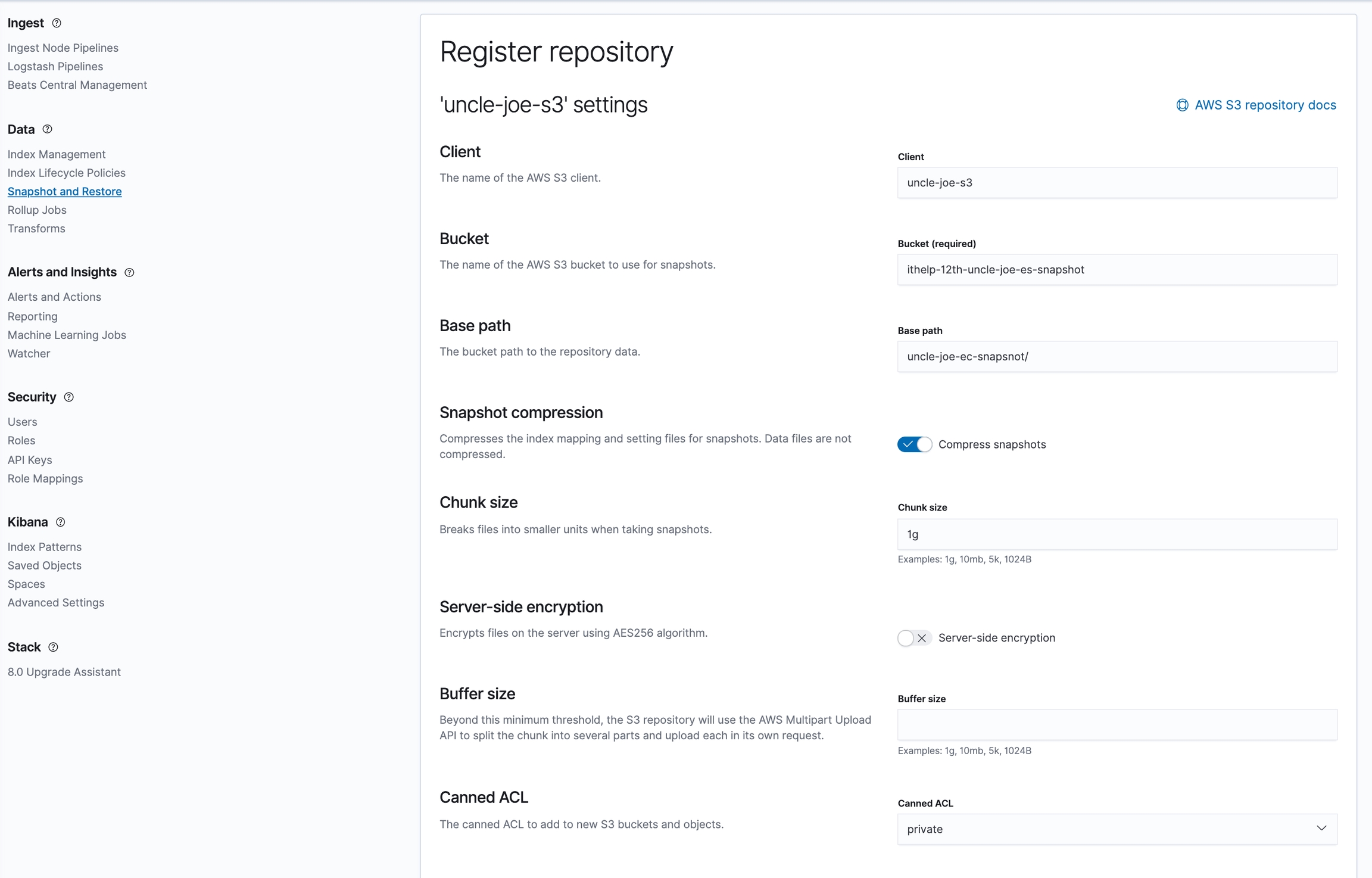The width and height of the screenshot is (1372, 878).
Task: Click the AWS S3 docs help icon
Action: pos(1182,105)
